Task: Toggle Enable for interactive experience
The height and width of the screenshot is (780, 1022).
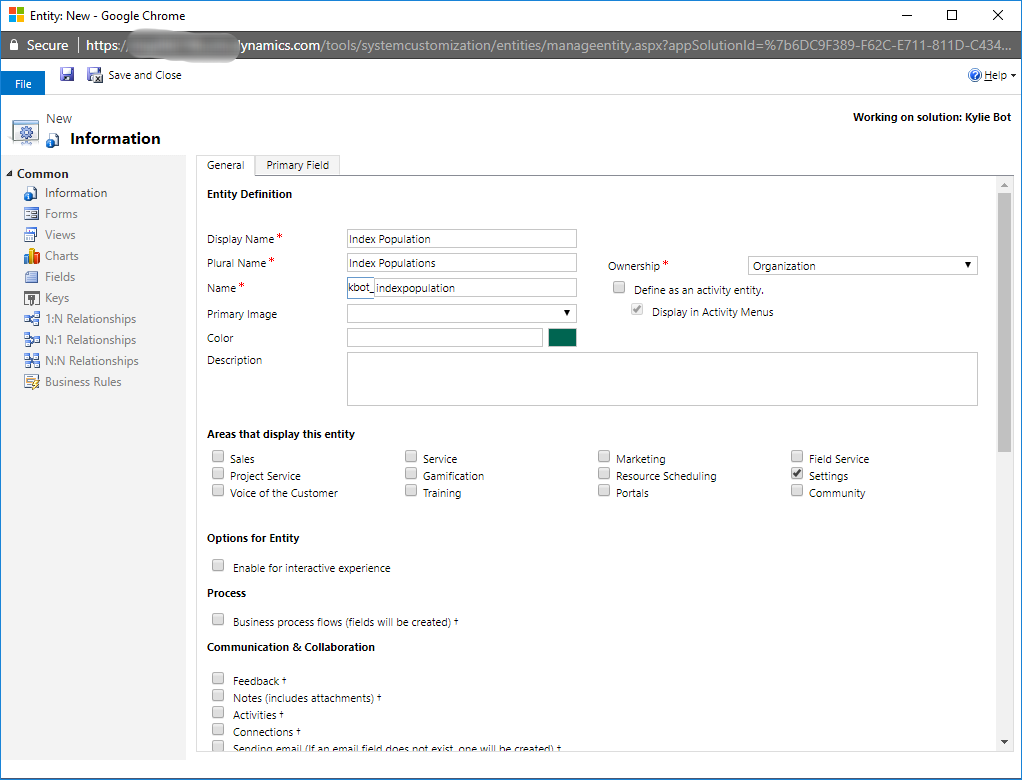Action: (218, 566)
